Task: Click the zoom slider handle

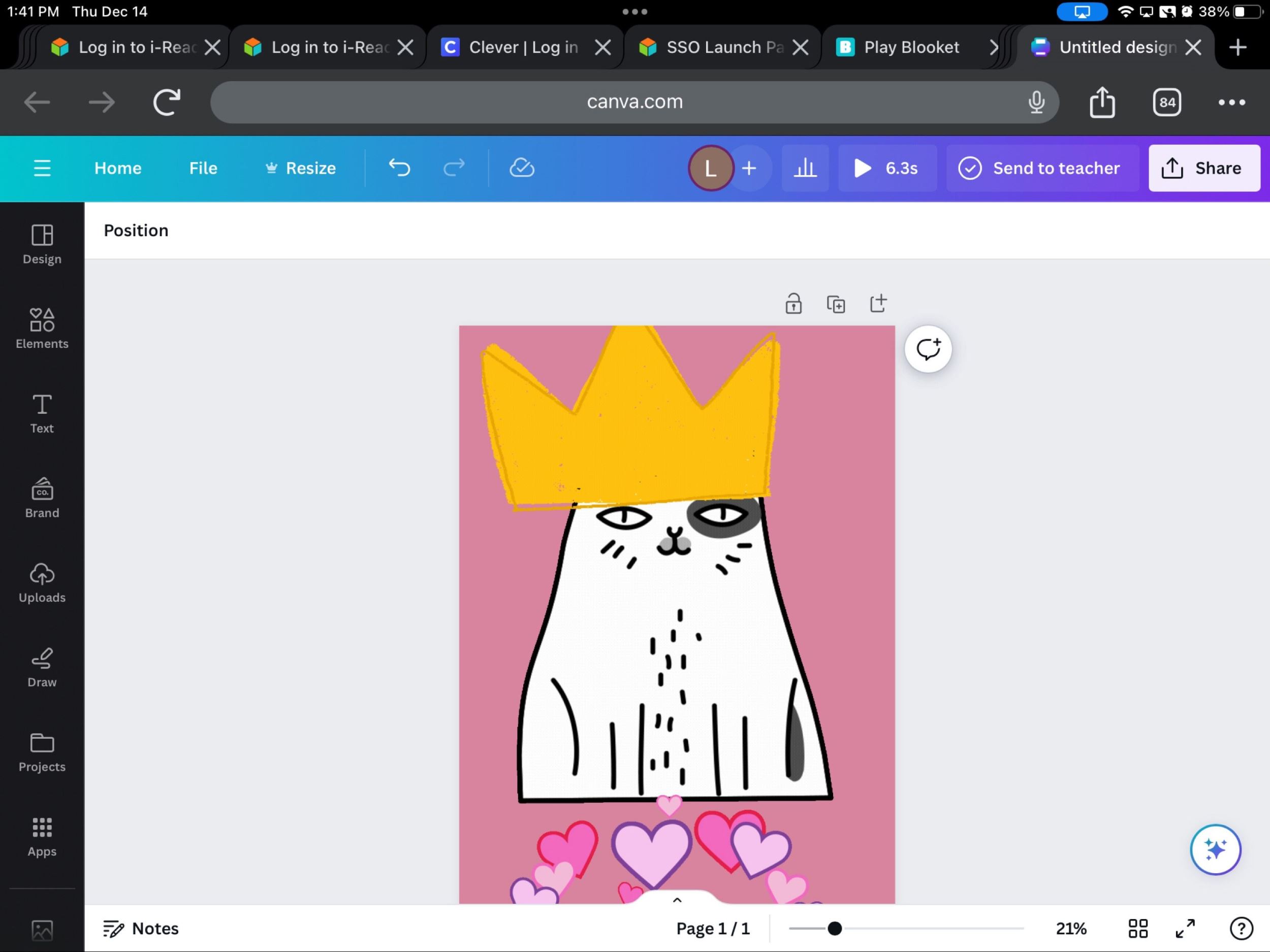Action: point(834,928)
